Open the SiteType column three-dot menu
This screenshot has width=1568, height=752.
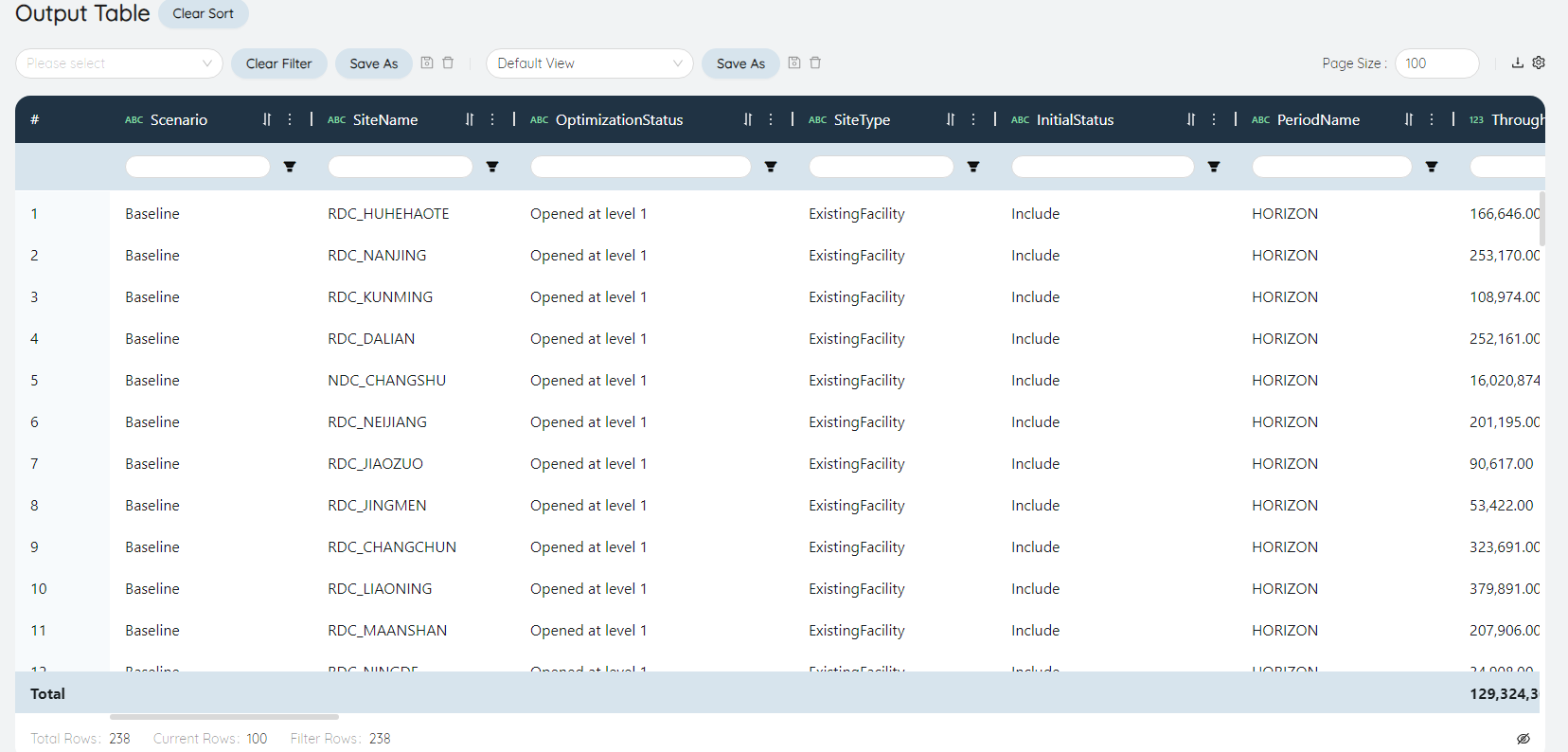973,119
